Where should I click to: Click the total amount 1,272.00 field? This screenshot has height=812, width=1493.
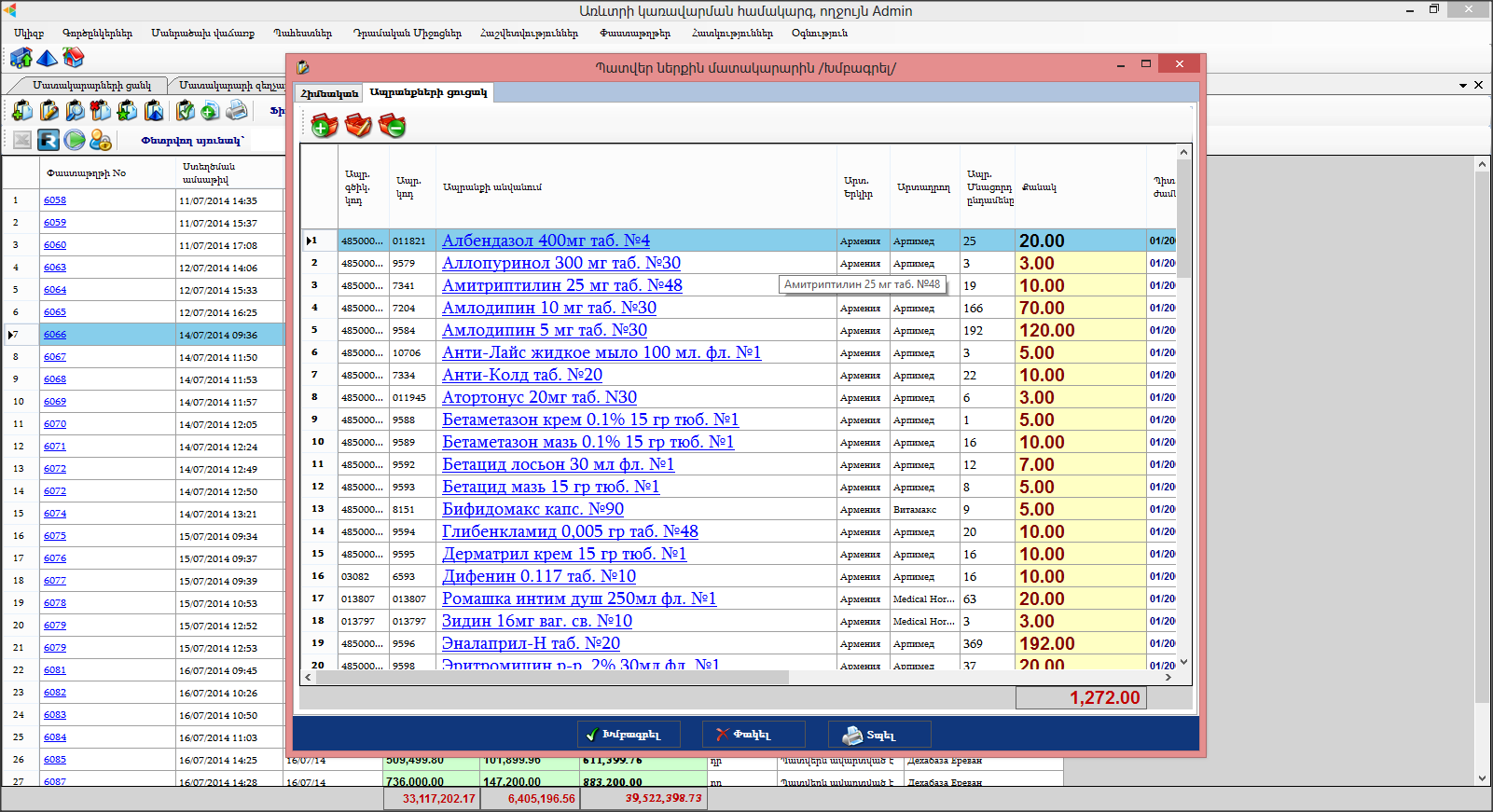pyautogui.click(x=1081, y=697)
